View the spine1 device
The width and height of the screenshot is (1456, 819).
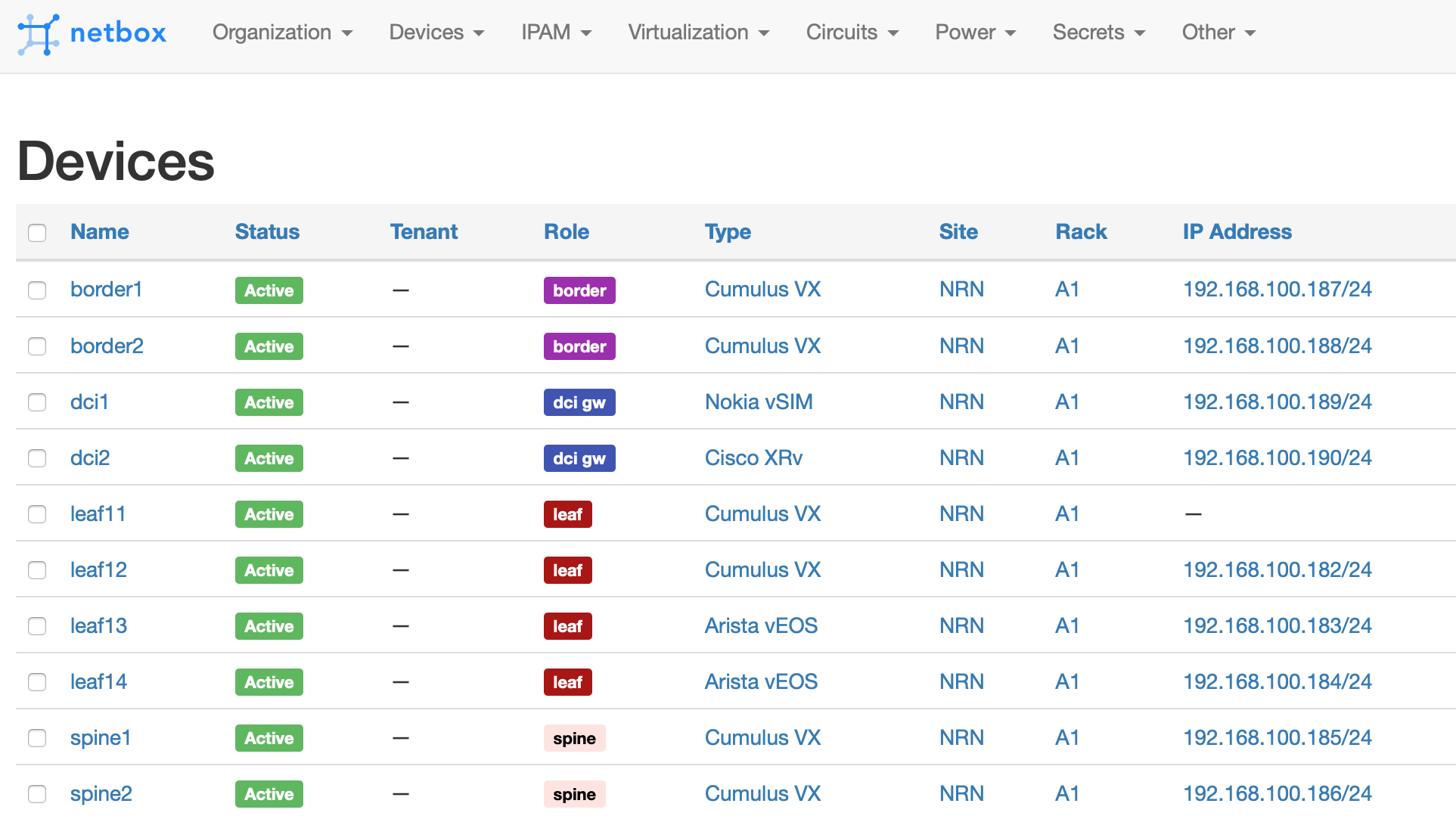coord(101,737)
